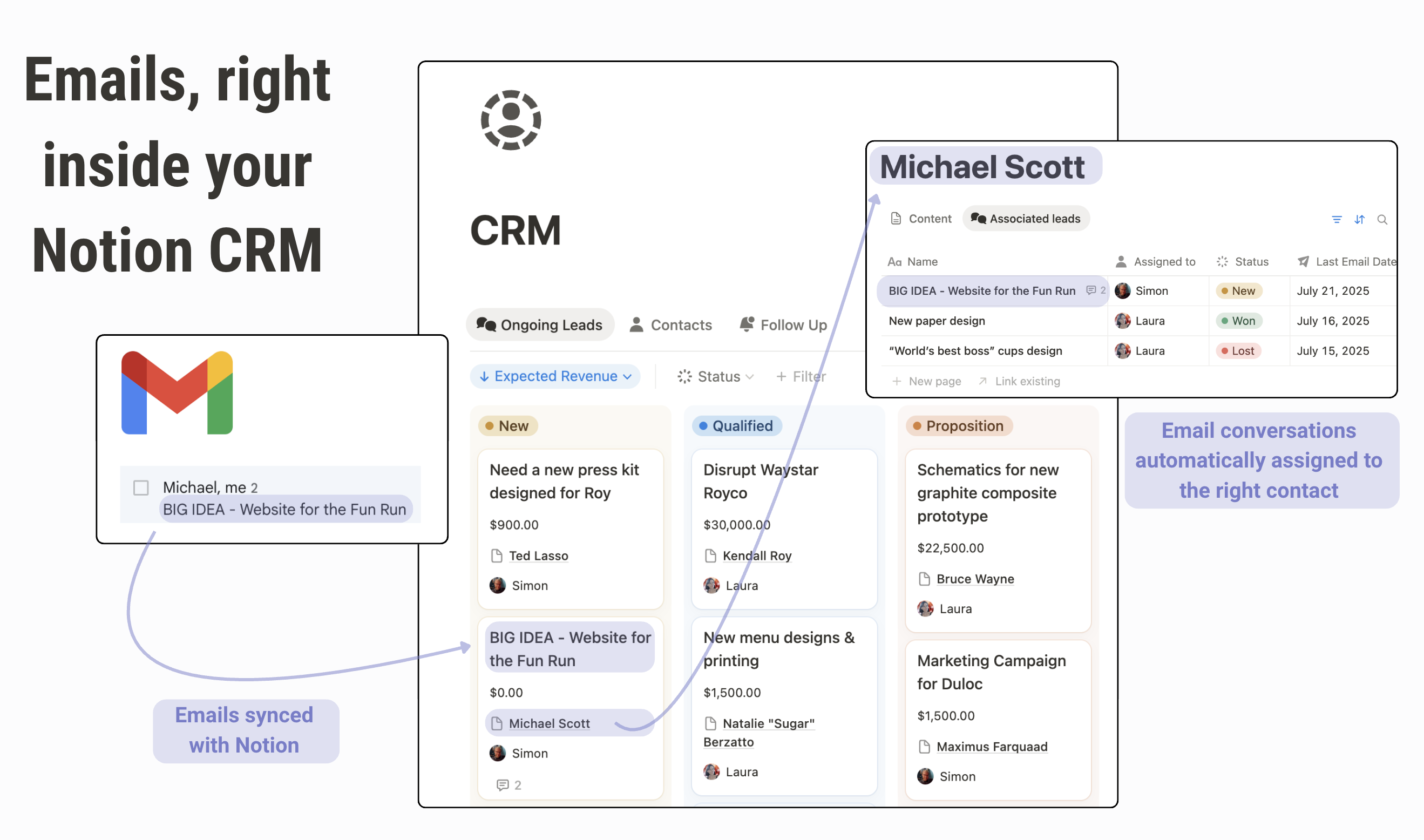Click the Gmail logo
Image resolution: width=1424 pixels, height=840 pixels.
177,393
